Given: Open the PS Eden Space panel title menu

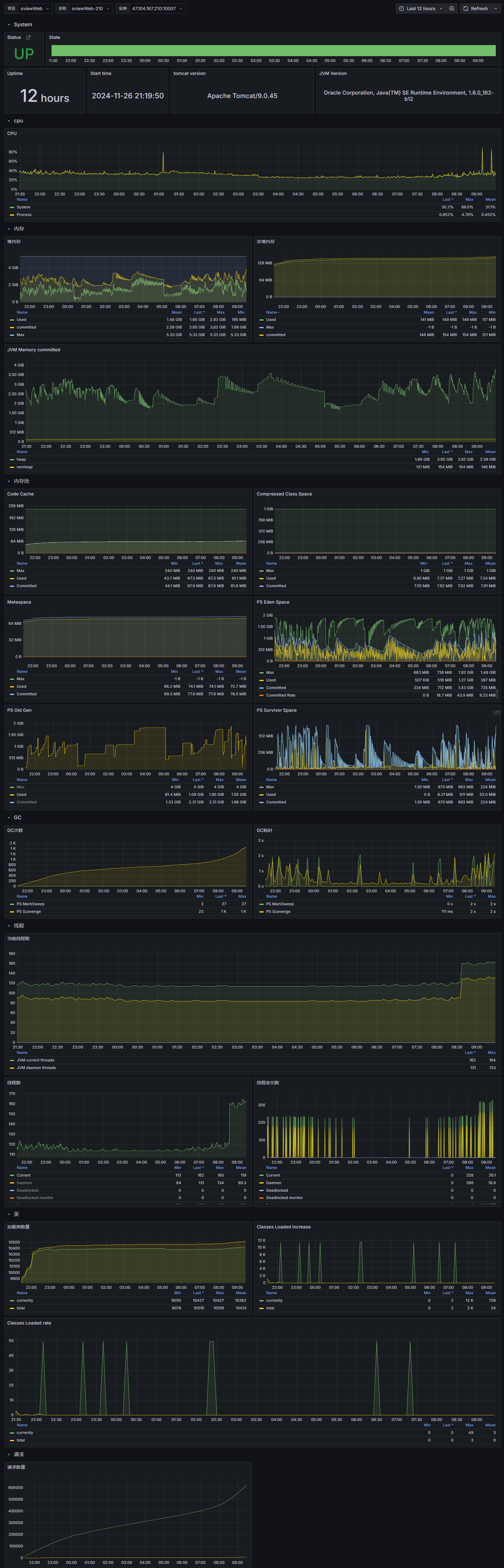Looking at the screenshot, I should [x=273, y=602].
